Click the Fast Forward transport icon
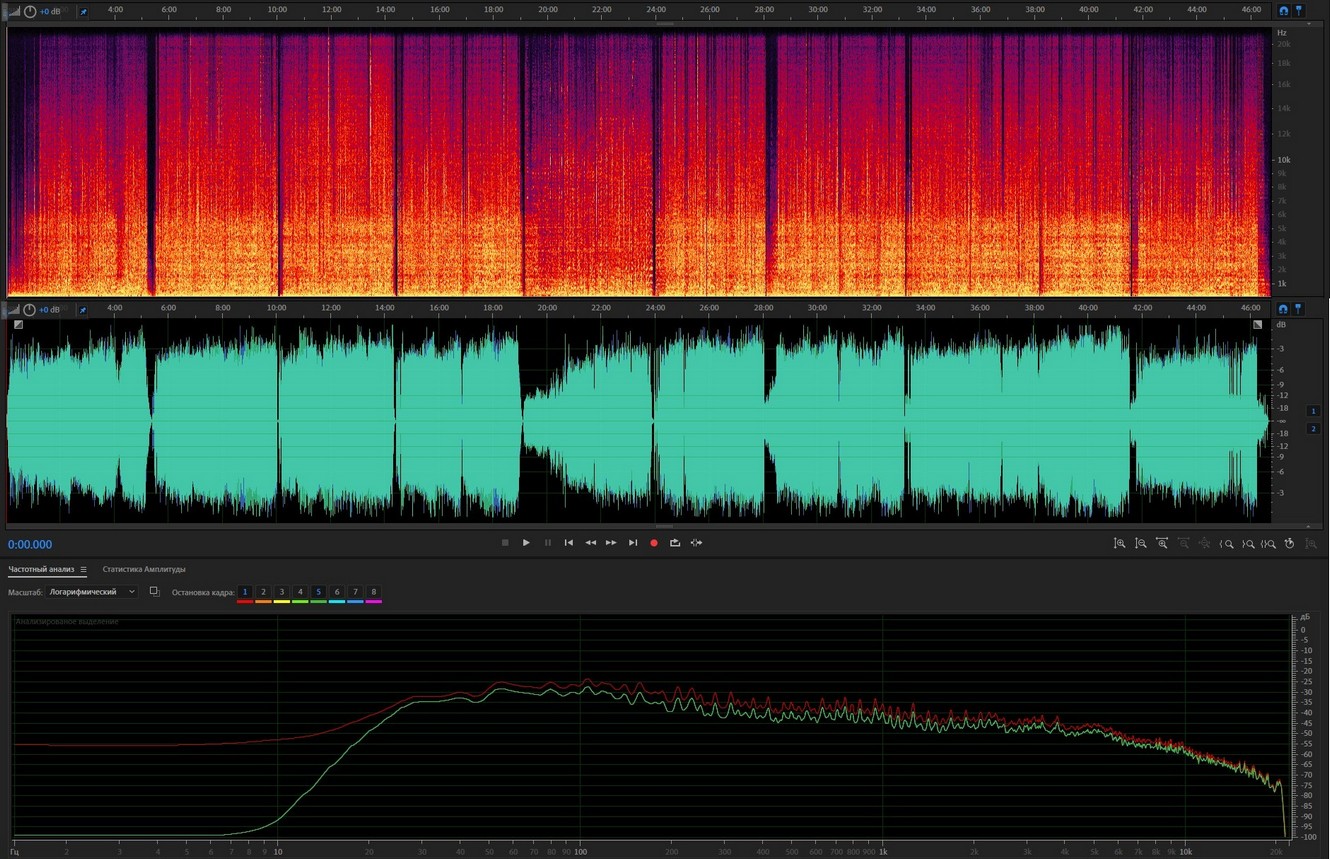The height and width of the screenshot is (859, 1330). click(611, 543)
